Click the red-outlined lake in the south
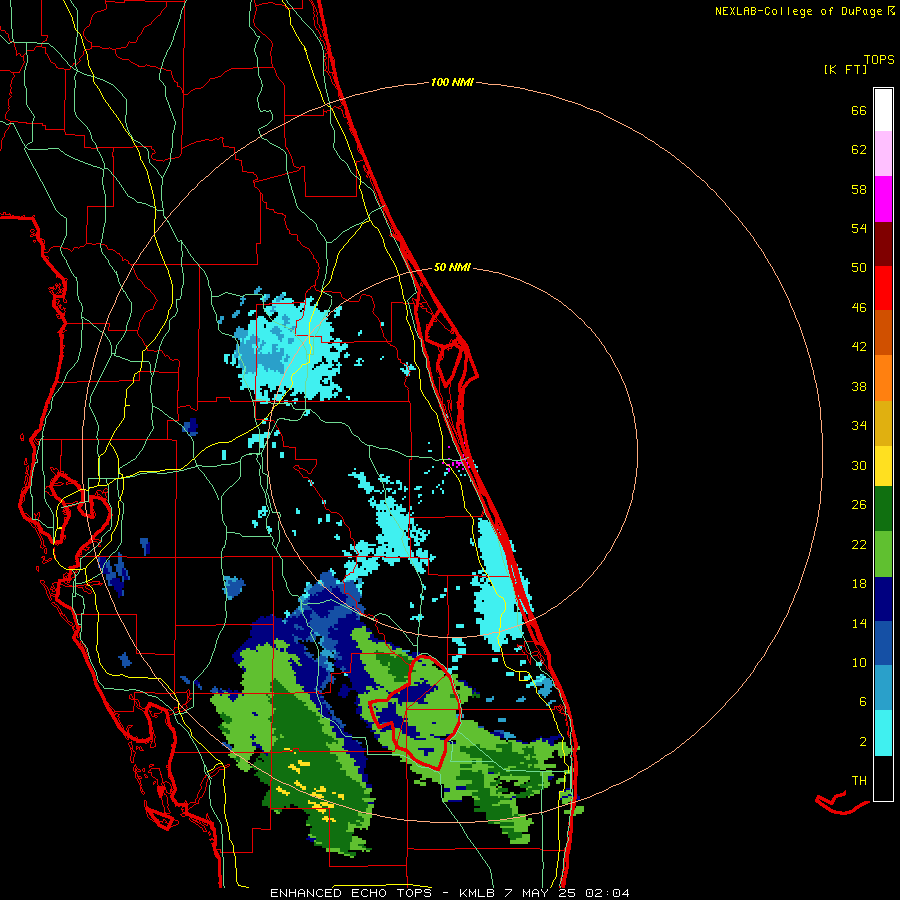The width and height of the screenshot is (900, 900). click(x=415, y=711)
